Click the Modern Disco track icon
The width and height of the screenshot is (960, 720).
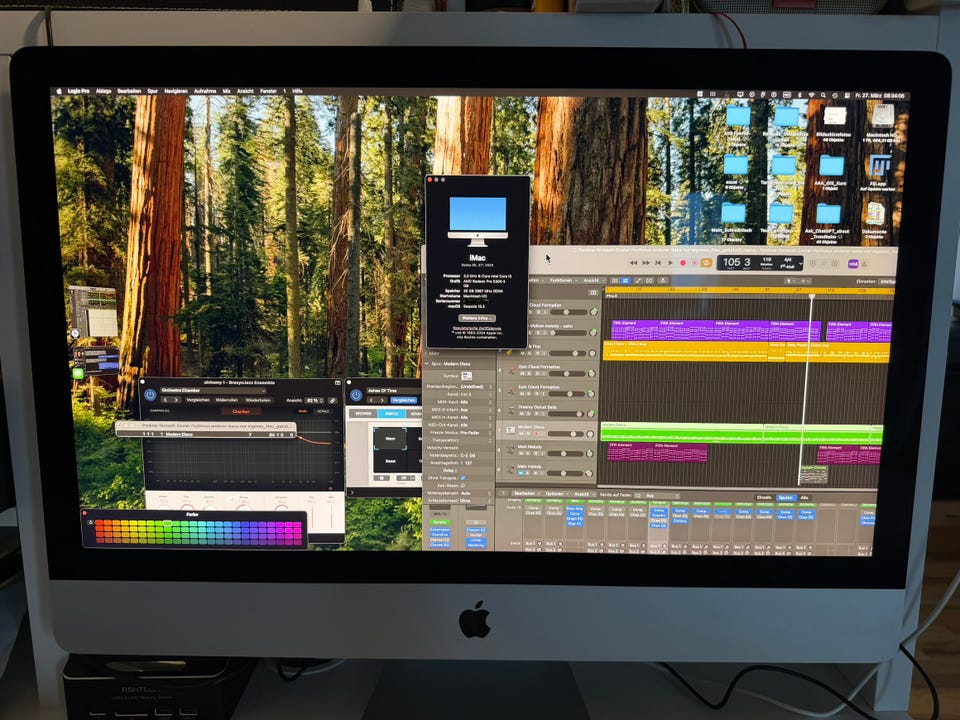pos(510,430)
